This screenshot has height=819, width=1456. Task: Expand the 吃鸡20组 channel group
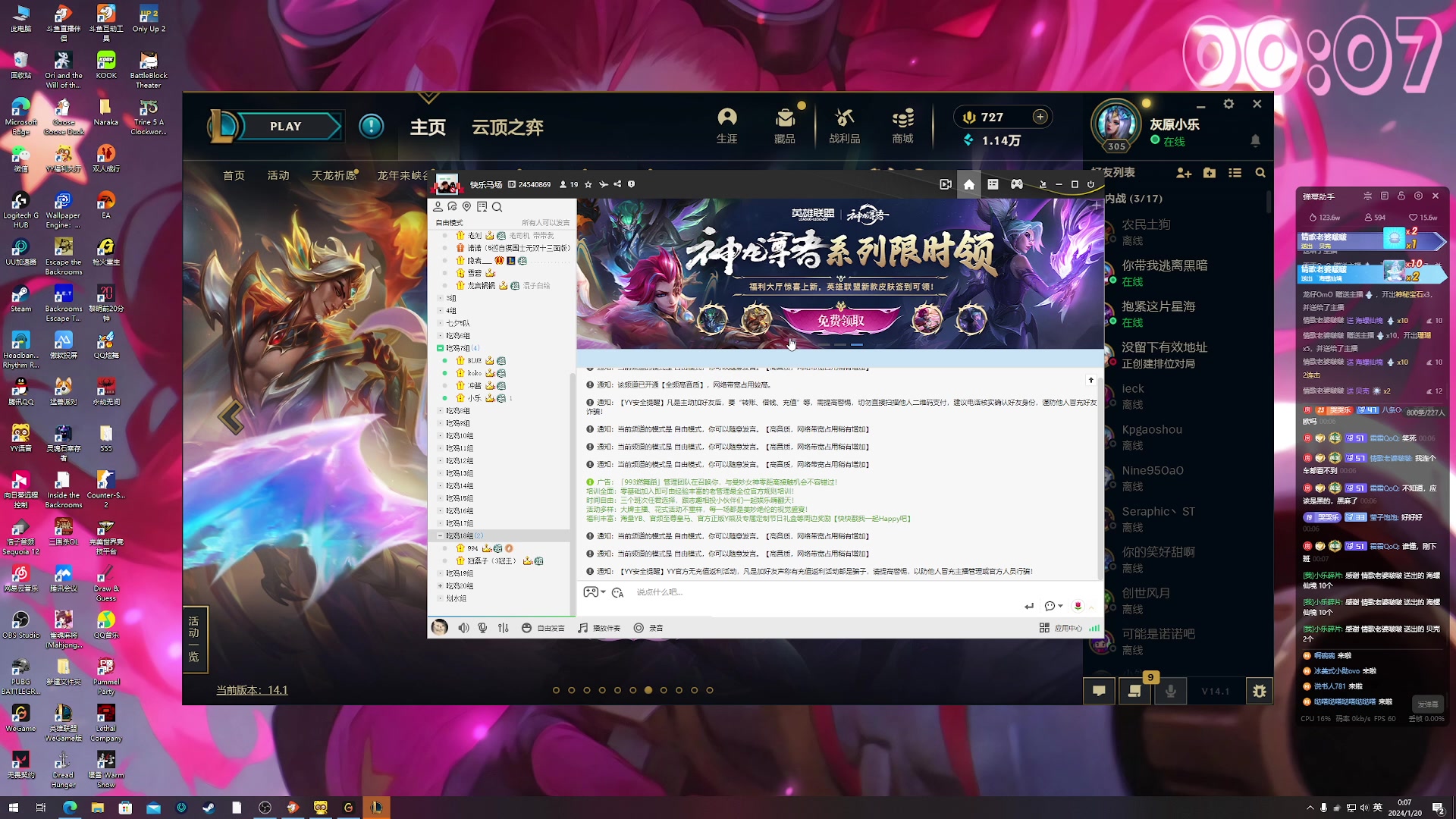pos(440,585)
